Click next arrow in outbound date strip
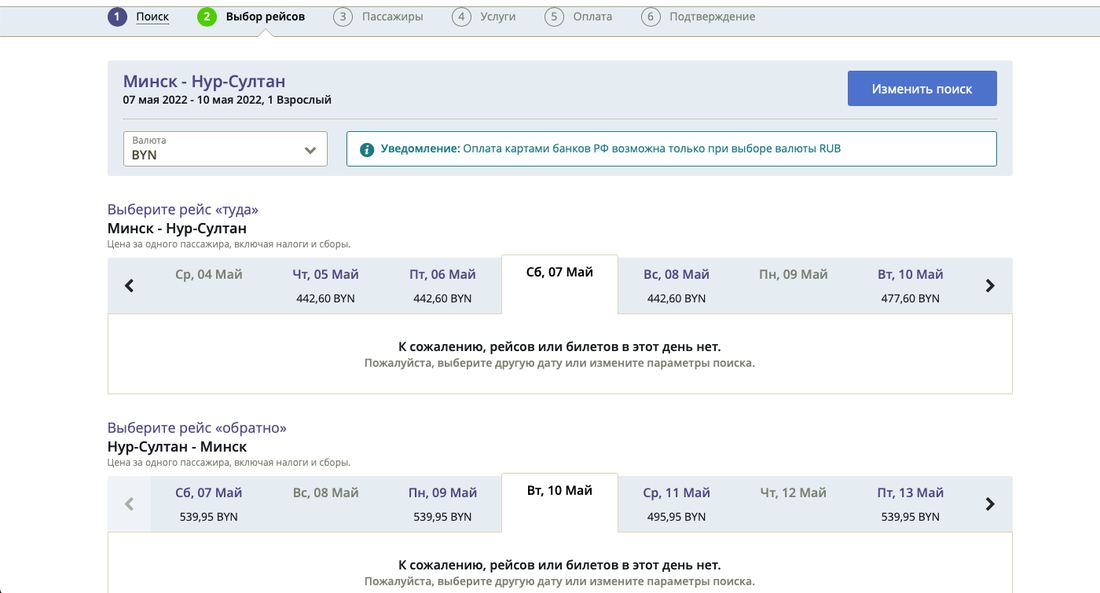This screenshot has width=1100, height=593. click(x=990, y=286)
